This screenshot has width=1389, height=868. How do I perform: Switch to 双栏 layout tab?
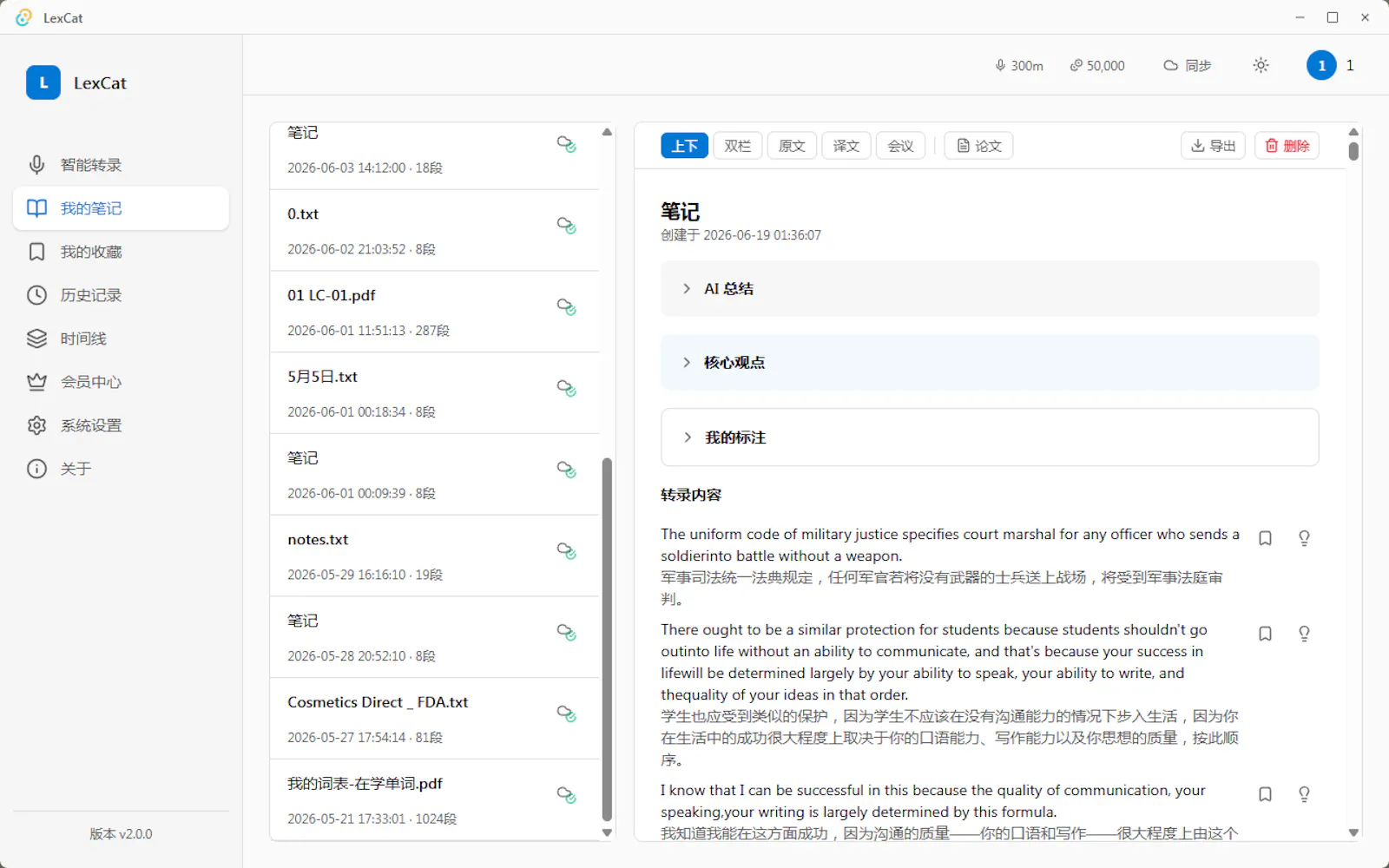coord(738,146)
